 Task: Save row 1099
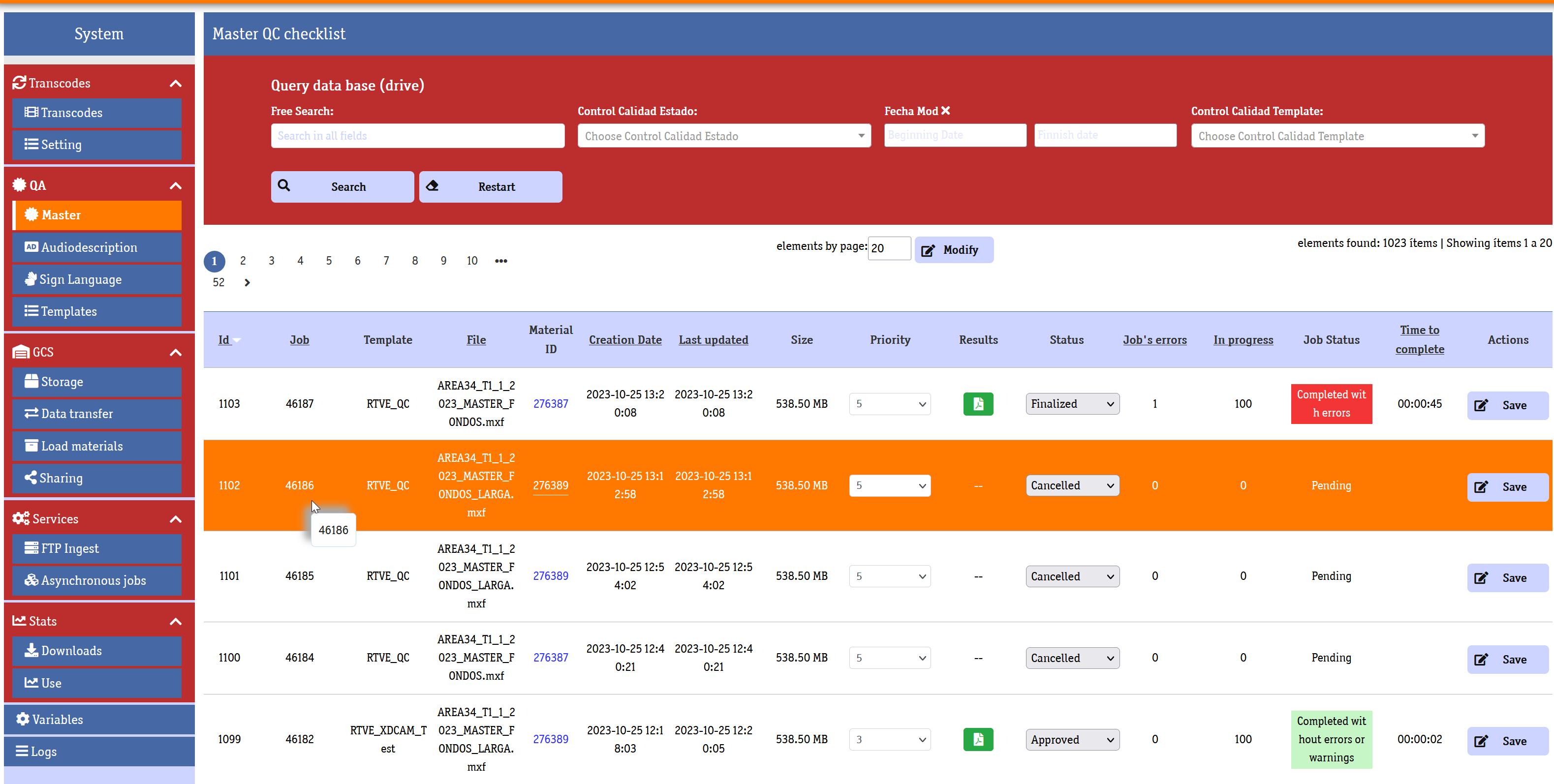coord(1508,741)
